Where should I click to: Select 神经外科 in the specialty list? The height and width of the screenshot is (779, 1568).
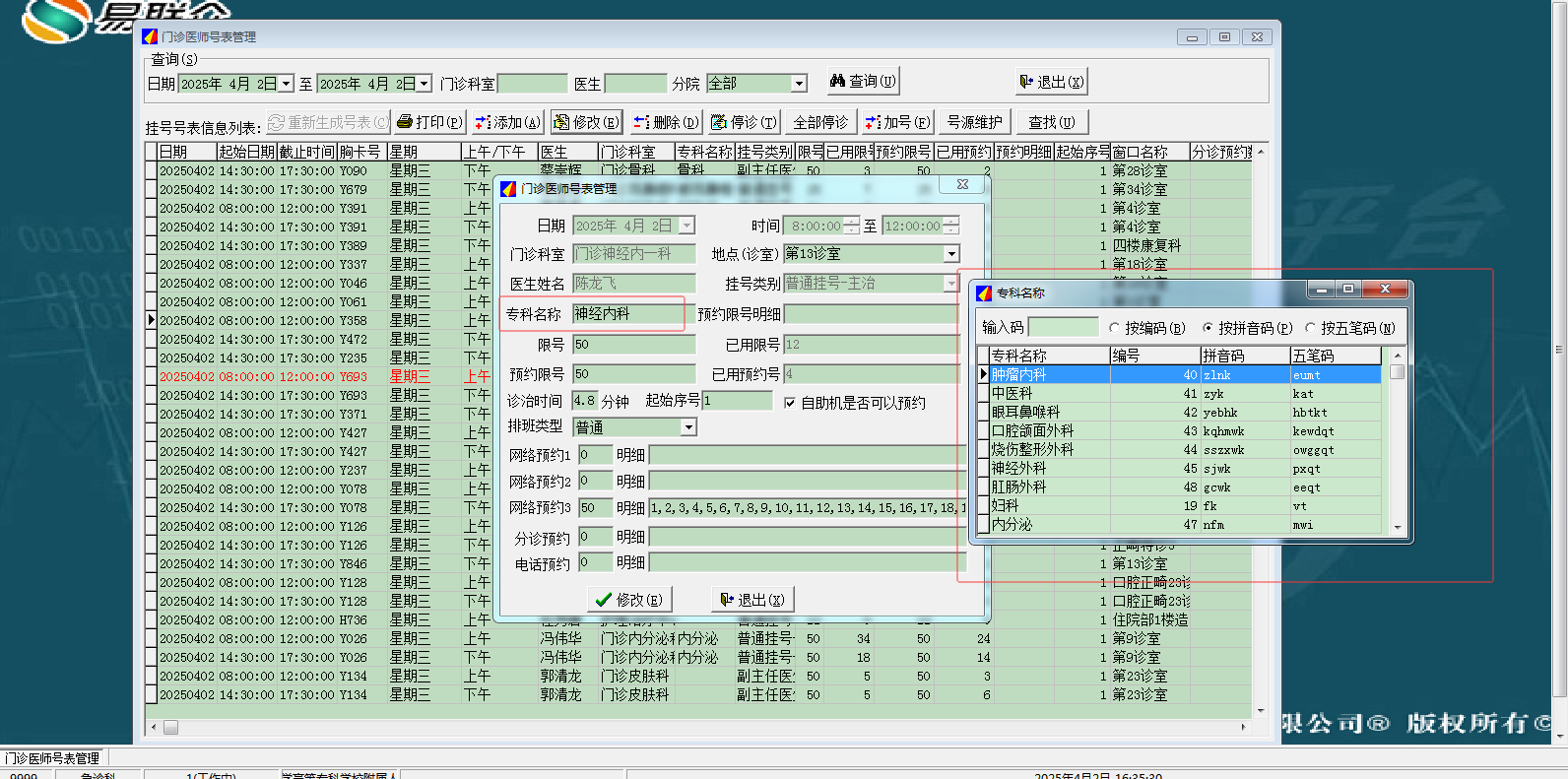click(x=1185, y=468)
